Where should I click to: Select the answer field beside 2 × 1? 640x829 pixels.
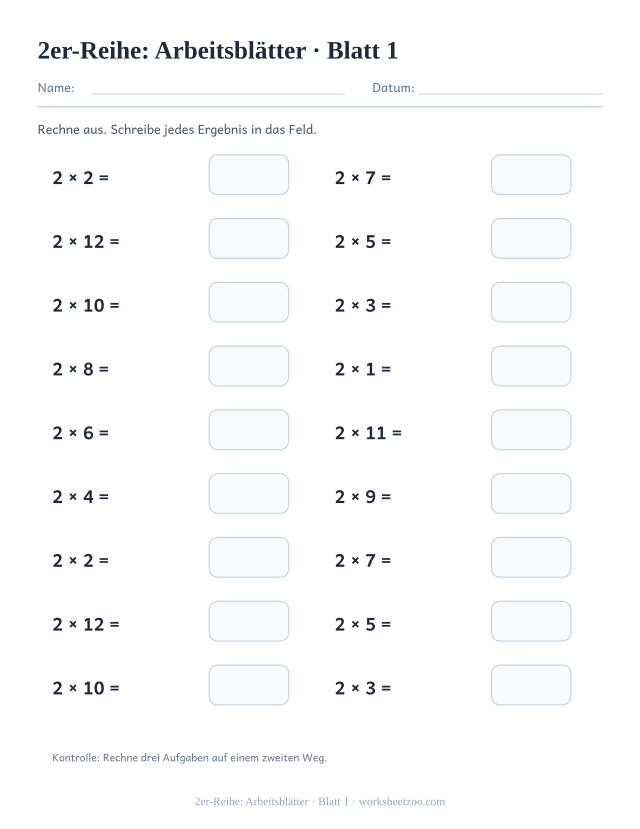pos(531,366)
